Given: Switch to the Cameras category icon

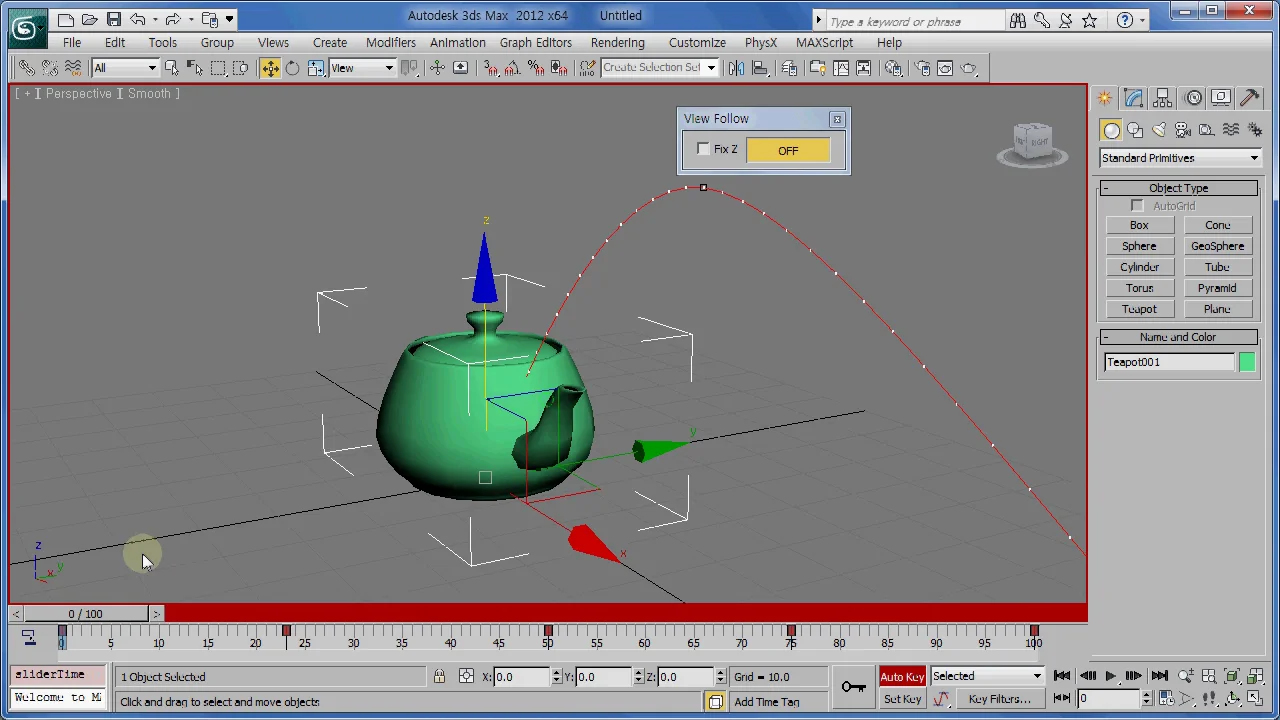Looking at the screenshot, I should 1183,130.
